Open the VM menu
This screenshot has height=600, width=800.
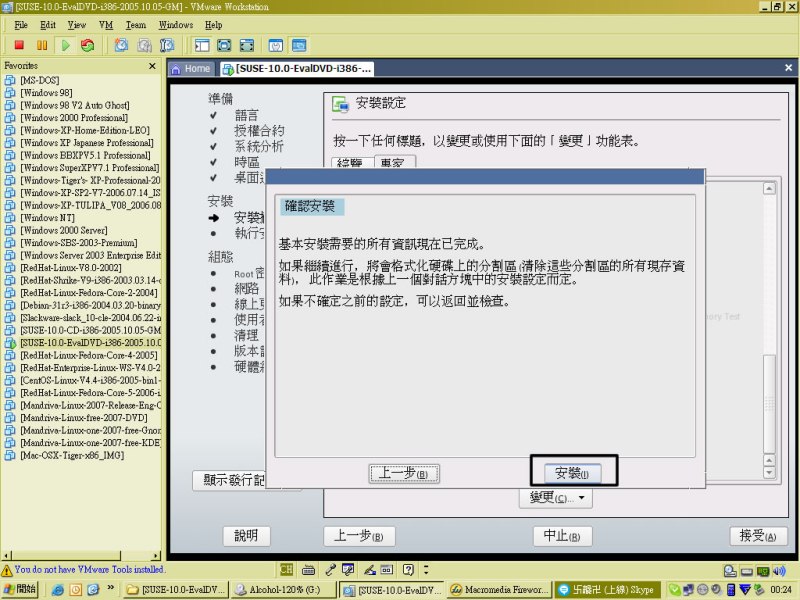click(x=106, y=25)
